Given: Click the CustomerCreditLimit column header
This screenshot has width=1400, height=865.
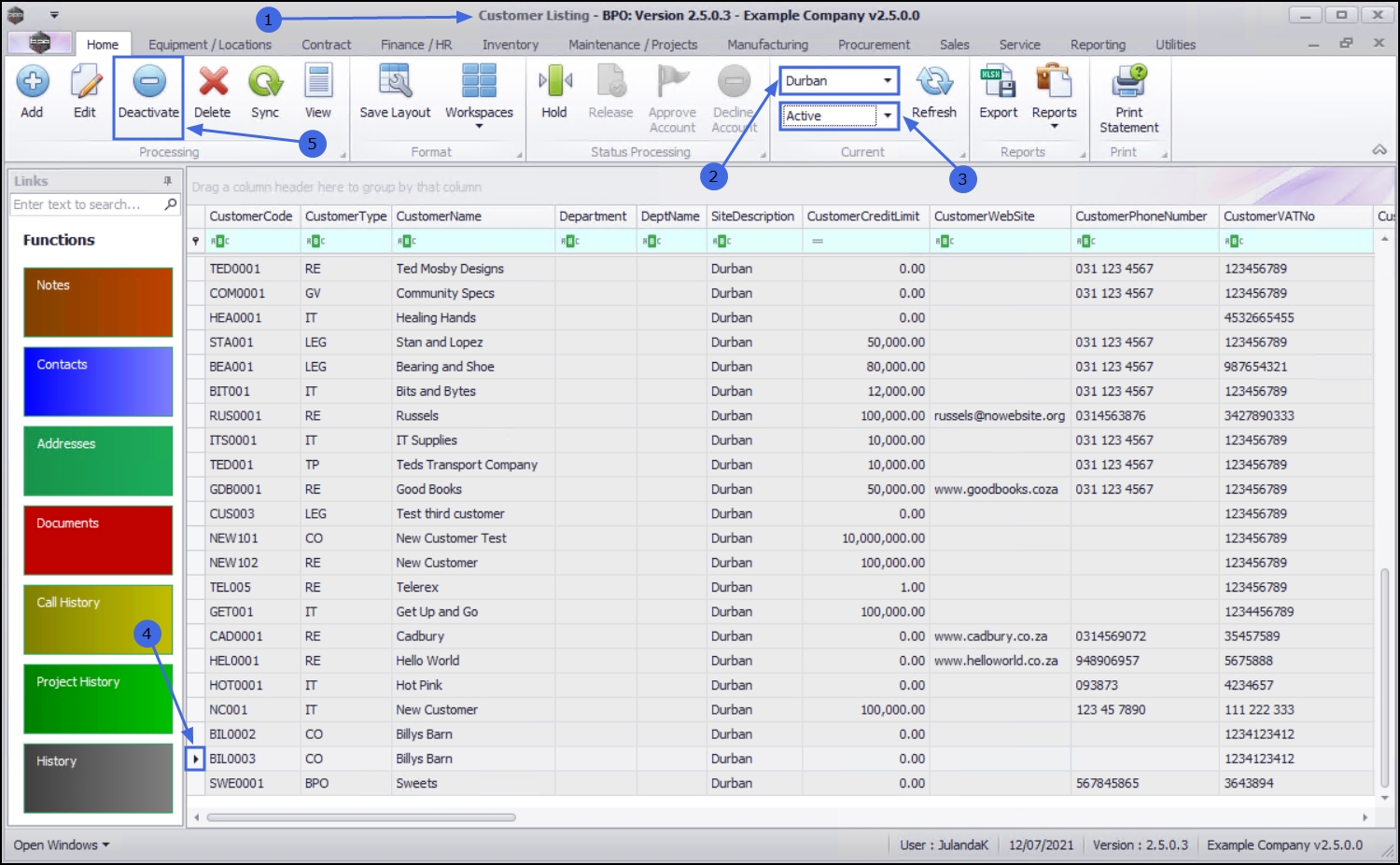Looking at the screenshot, I should 864,216.
